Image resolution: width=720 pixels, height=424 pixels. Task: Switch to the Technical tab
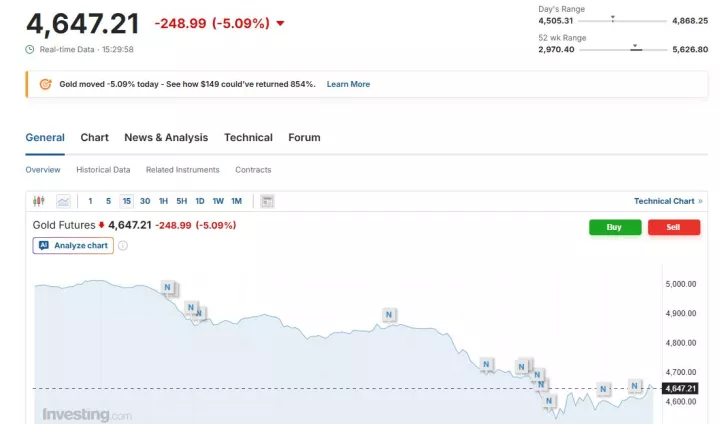(x=248, y=137)
